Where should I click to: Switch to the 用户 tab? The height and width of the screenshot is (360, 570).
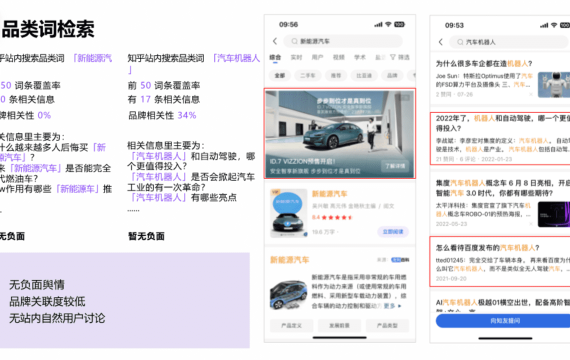click(317, 57)
